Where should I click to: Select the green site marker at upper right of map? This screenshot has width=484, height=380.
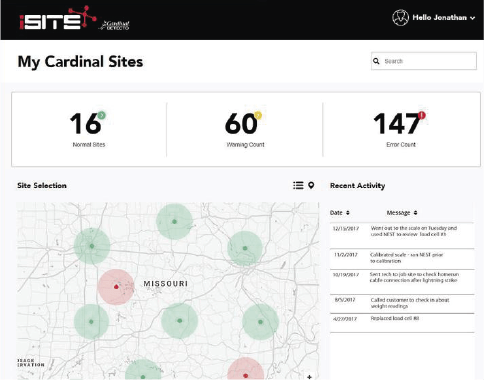[245, 248]
